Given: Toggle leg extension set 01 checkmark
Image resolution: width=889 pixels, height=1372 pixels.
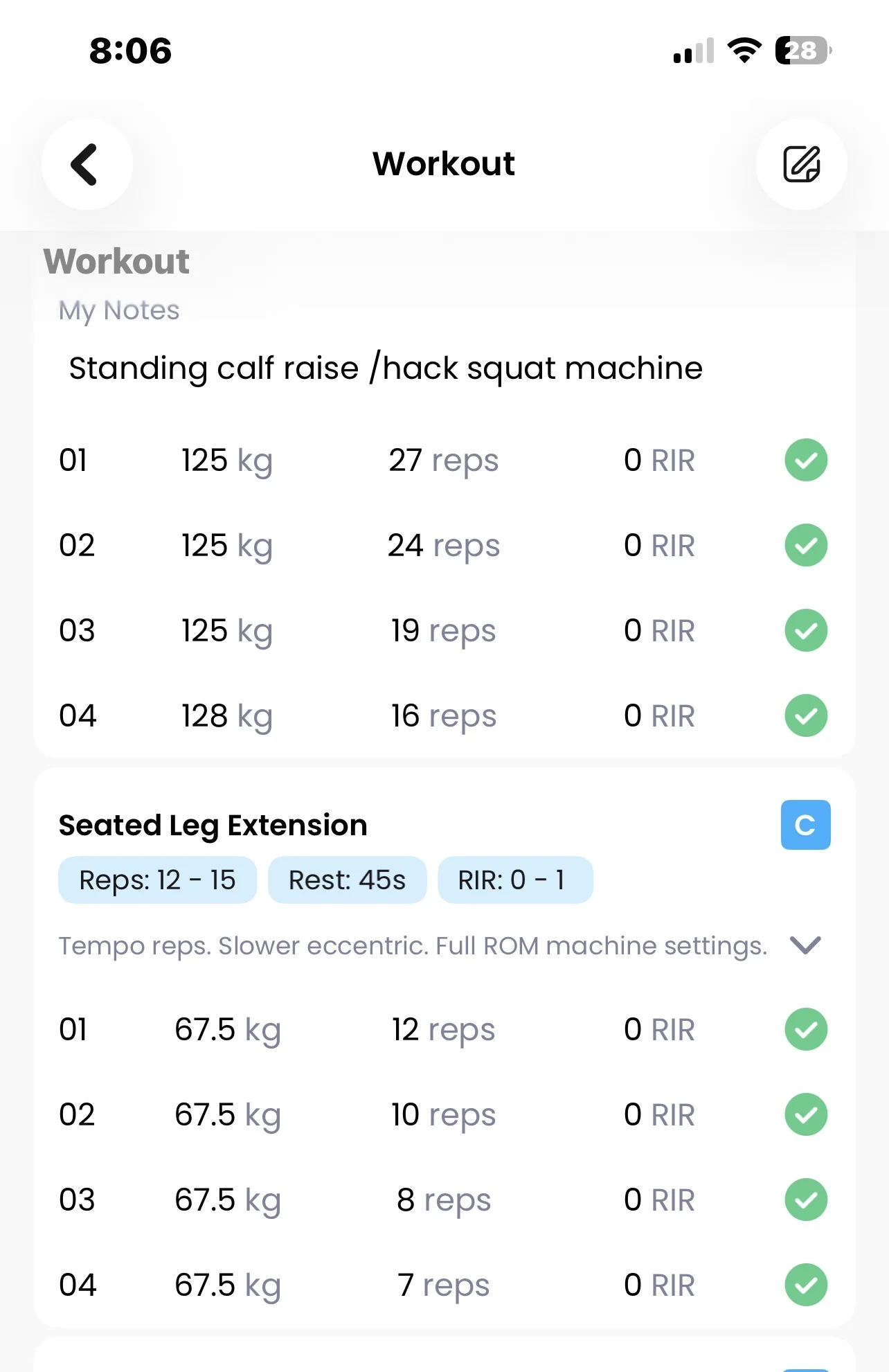Looking at the screenshot, I should [806, 1029].
